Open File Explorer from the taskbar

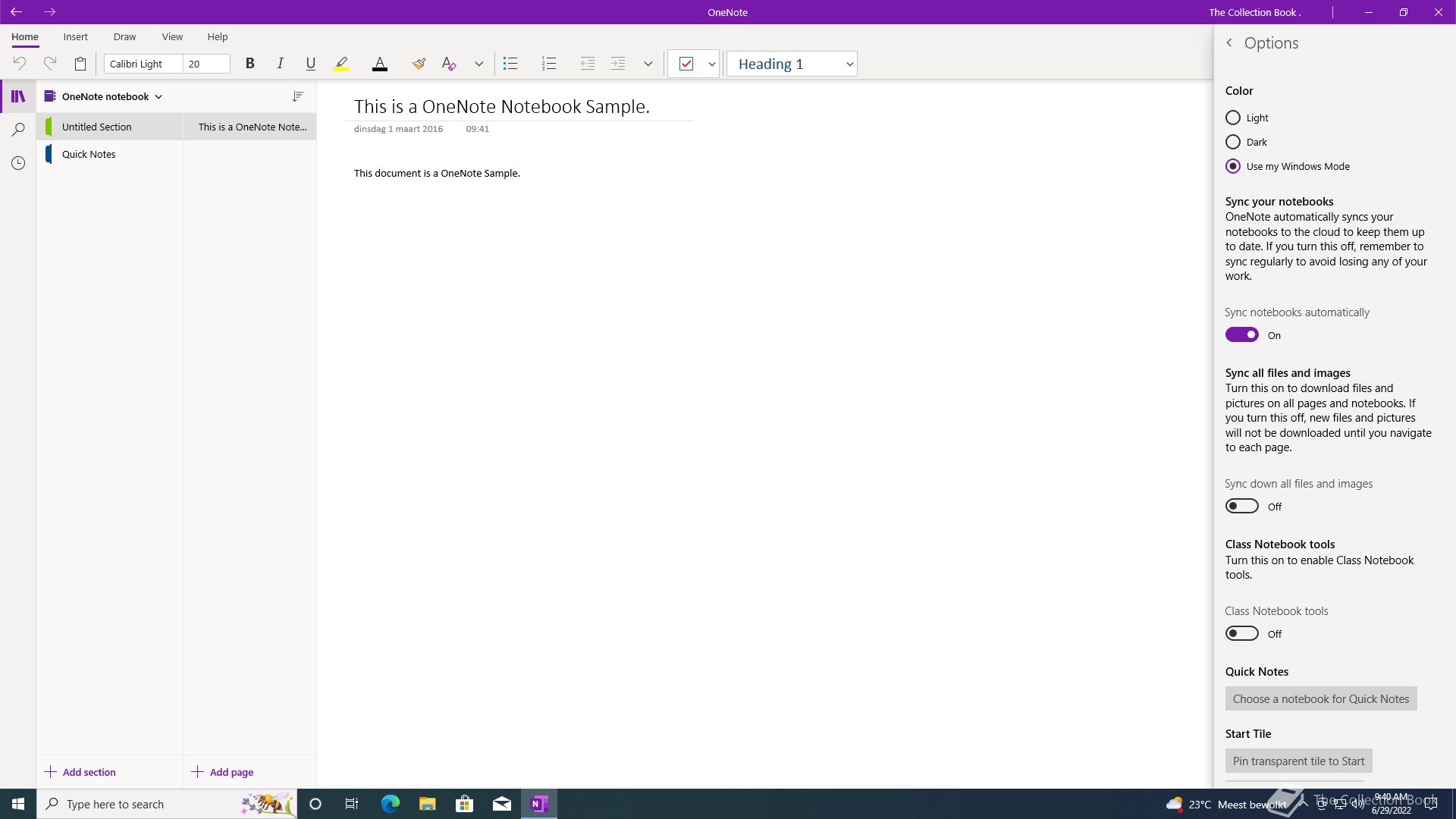(x=427, y=804)
